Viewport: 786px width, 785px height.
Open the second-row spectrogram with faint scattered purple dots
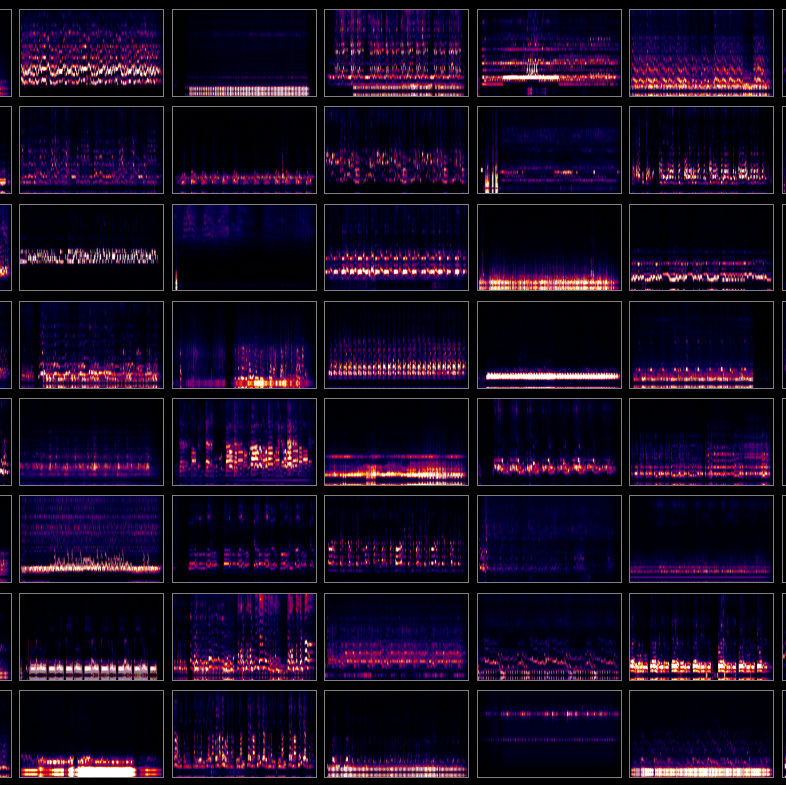tap(91, 150)
